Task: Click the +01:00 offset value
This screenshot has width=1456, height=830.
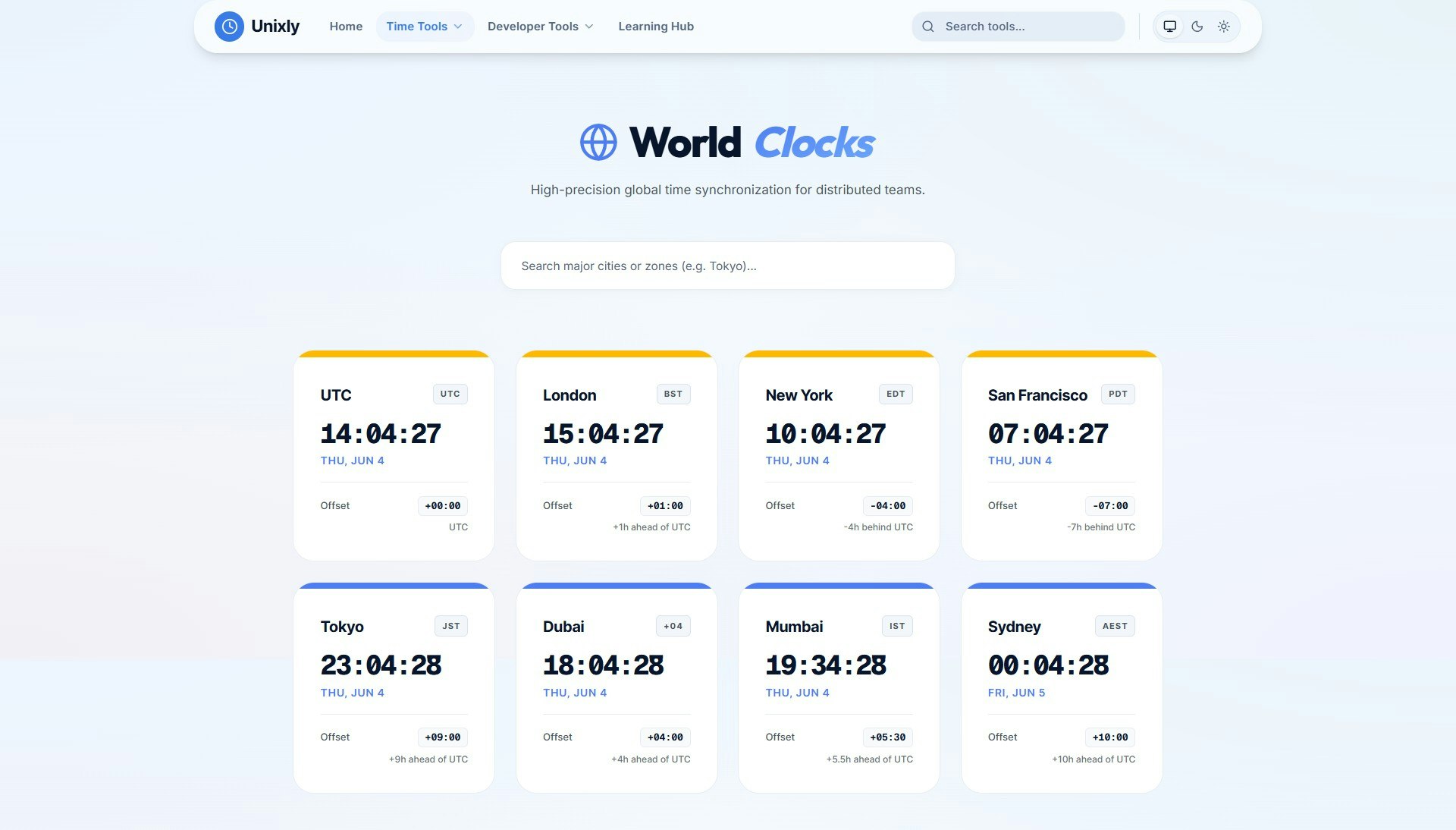Action: point(665,506)
